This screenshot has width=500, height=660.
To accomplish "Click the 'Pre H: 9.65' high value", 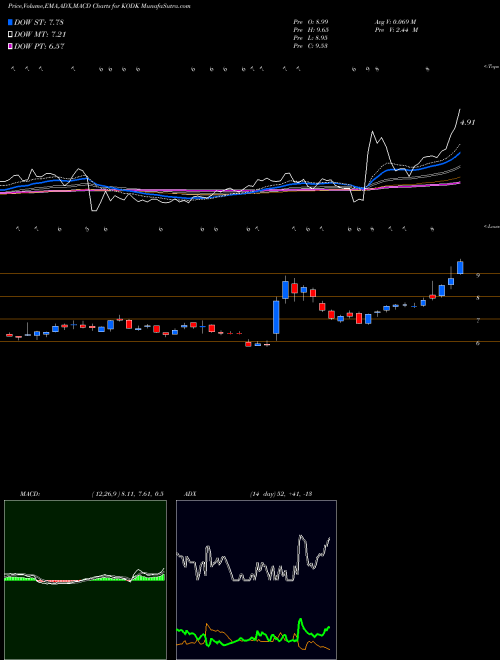I will point(311,30).
